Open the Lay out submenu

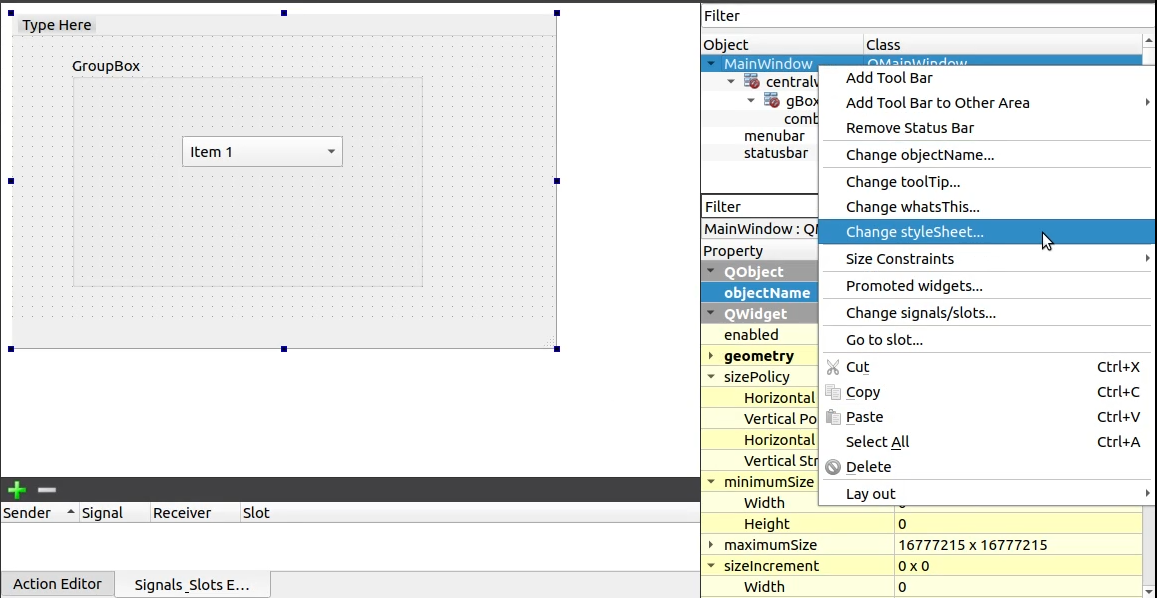point(987,494)
